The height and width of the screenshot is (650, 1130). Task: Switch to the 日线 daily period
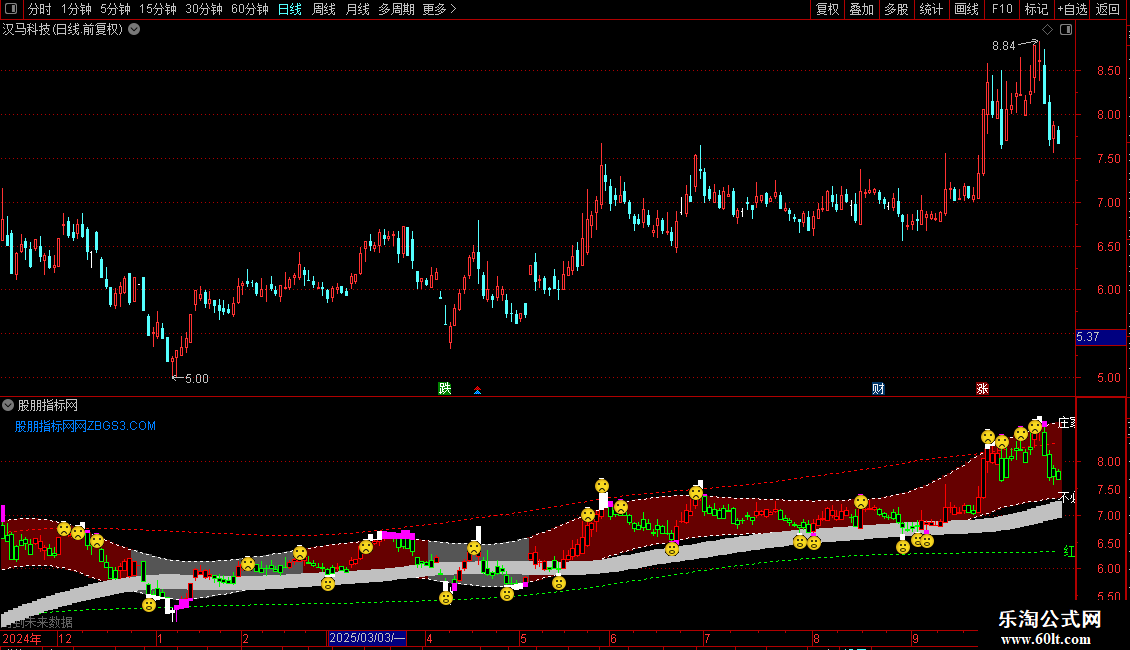pos(290,9)
